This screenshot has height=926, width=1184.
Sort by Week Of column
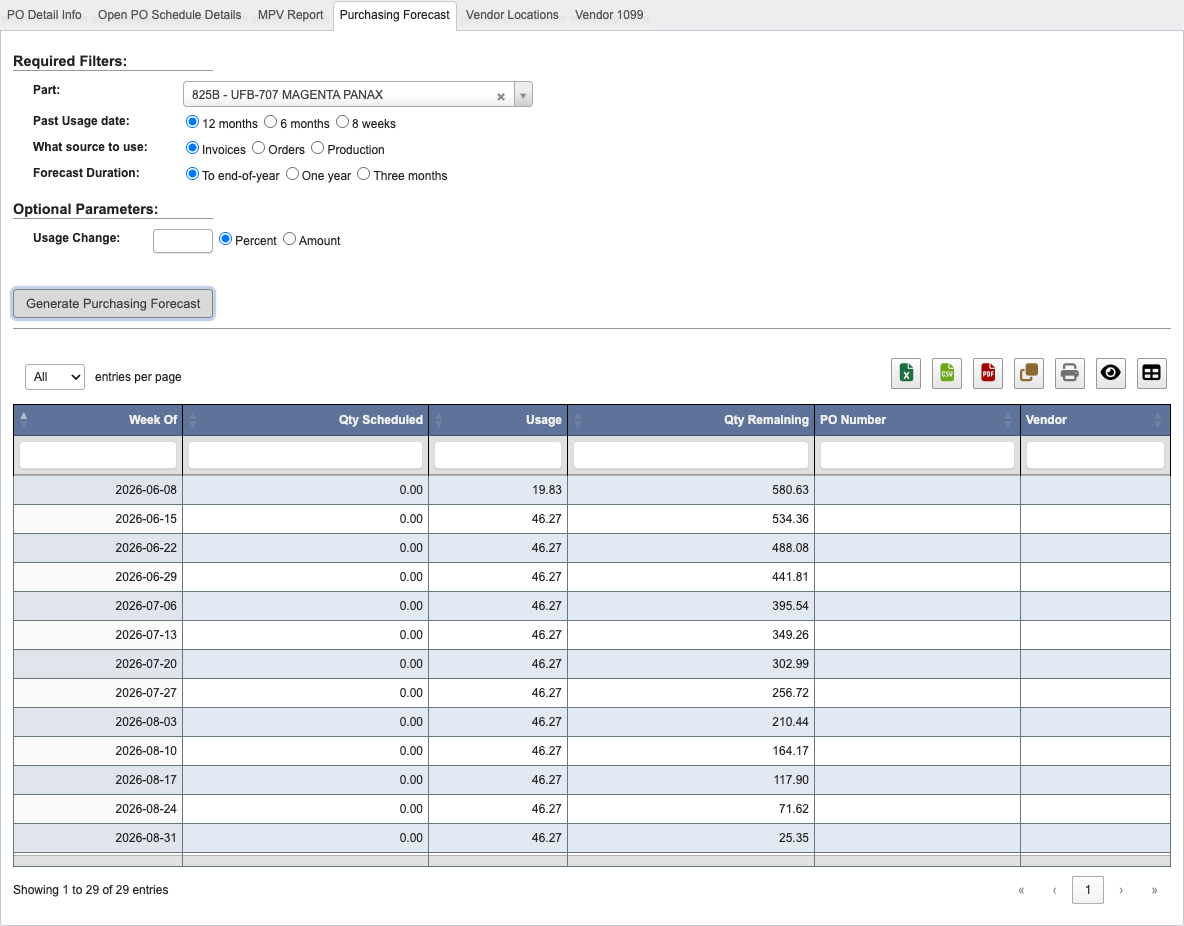point(98,420)
